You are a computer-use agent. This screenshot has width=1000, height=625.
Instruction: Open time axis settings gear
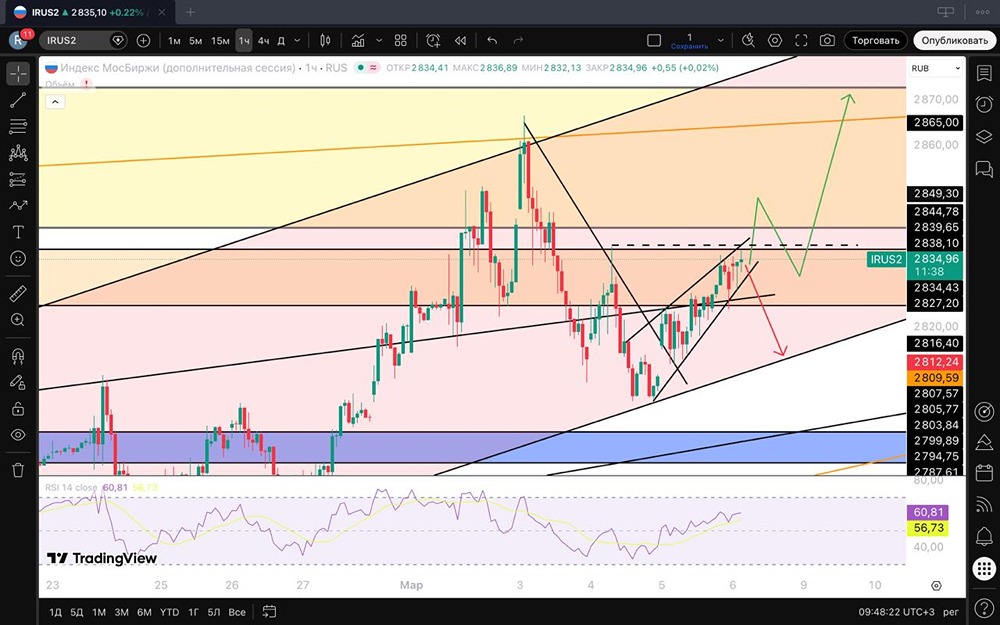click(x=936, y=585)
